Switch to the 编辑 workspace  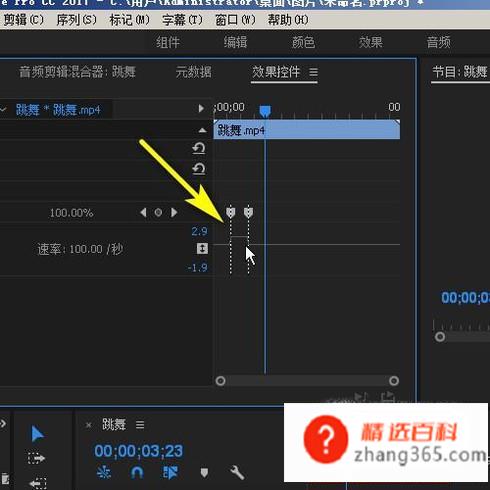[x=235, y=42]
